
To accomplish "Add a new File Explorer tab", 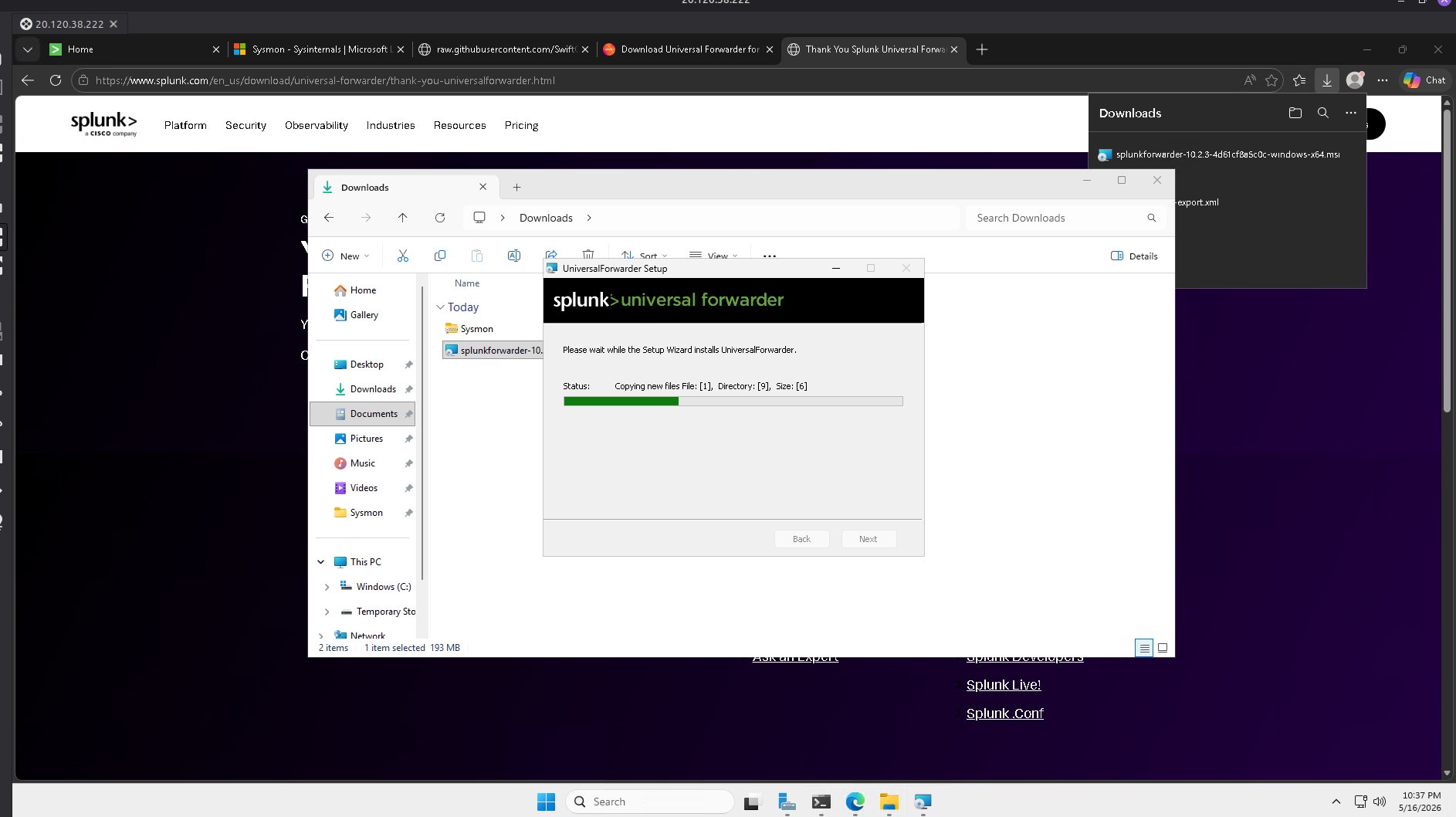I will [517, 187].
